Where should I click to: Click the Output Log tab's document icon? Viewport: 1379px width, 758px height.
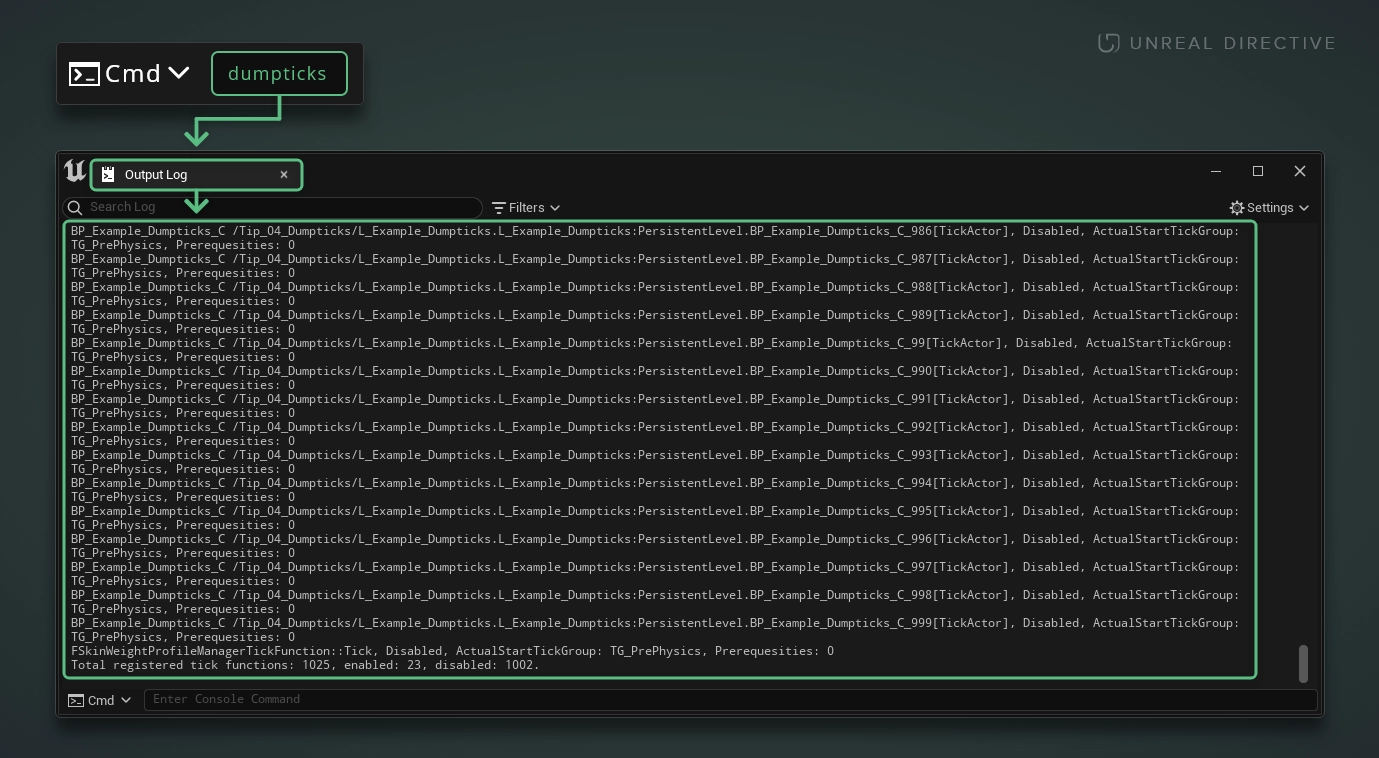[x=108, y=175]
